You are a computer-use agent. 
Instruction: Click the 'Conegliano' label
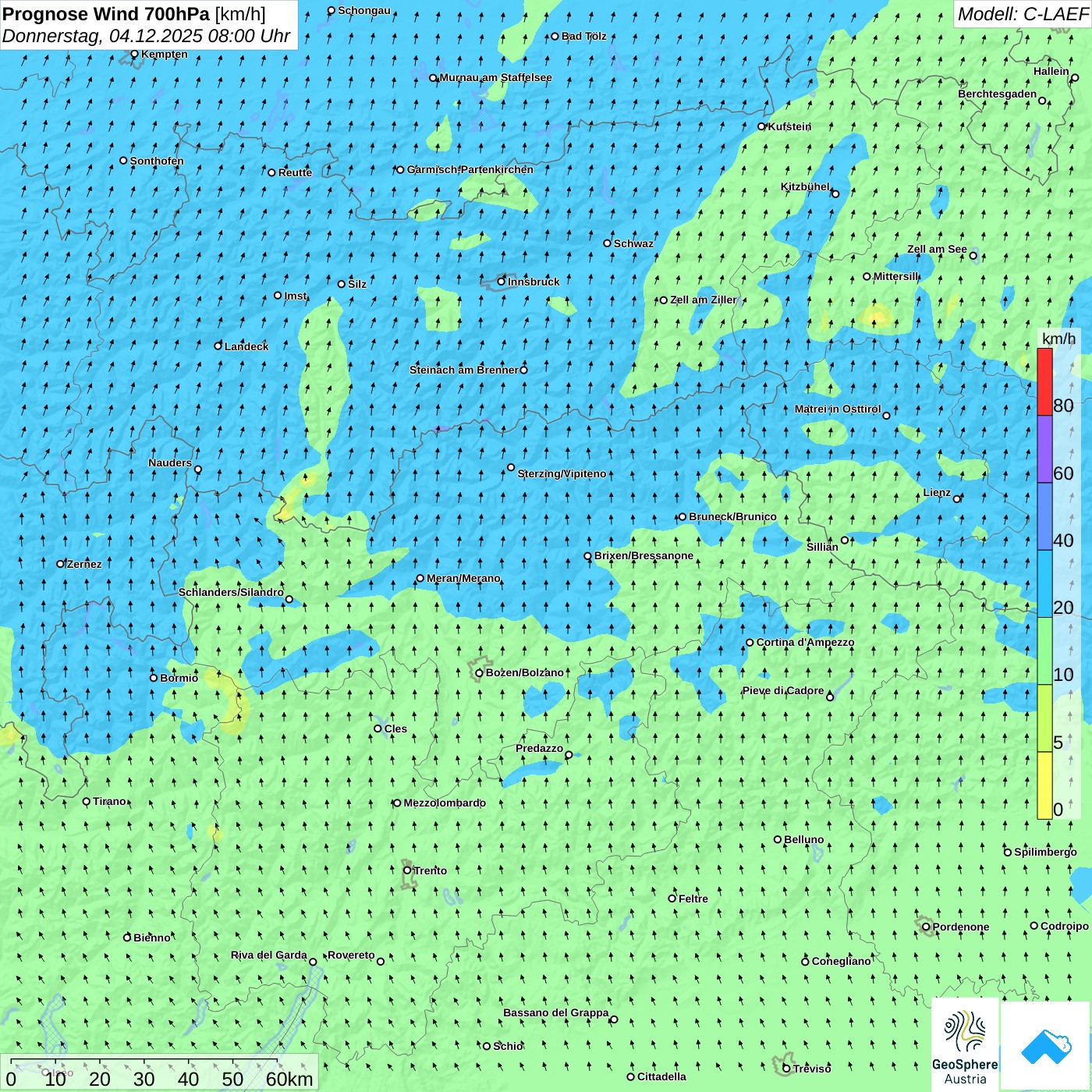click(x=841, y=961)
